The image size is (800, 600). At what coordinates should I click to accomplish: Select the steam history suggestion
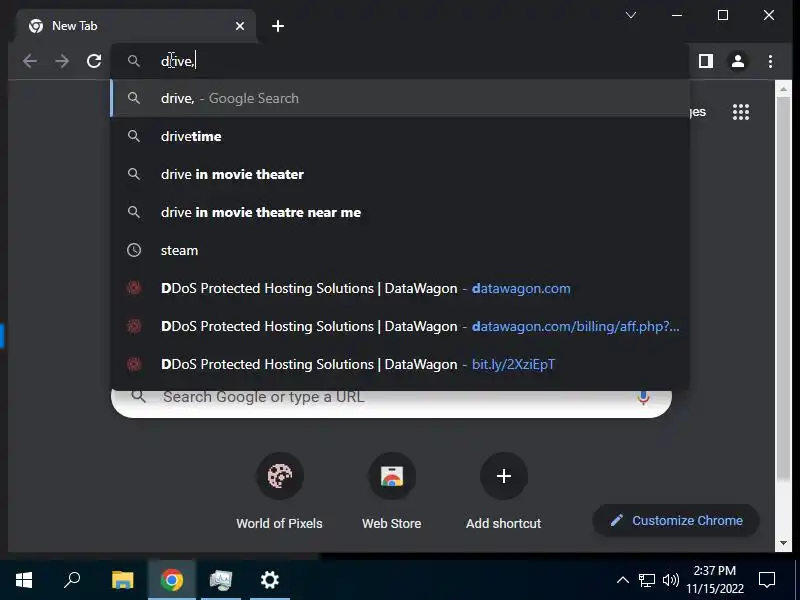coord(399,251)
